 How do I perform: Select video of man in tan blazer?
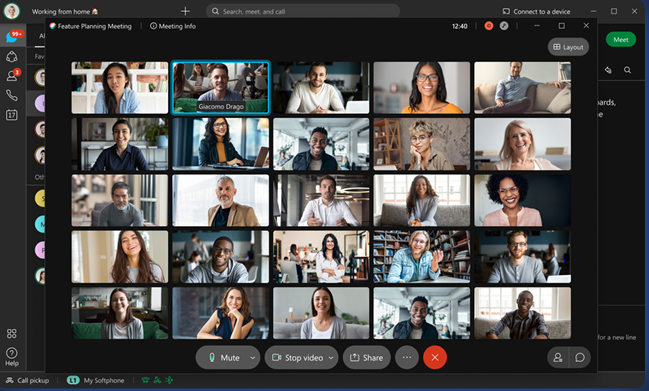click(x=221, y=200)
